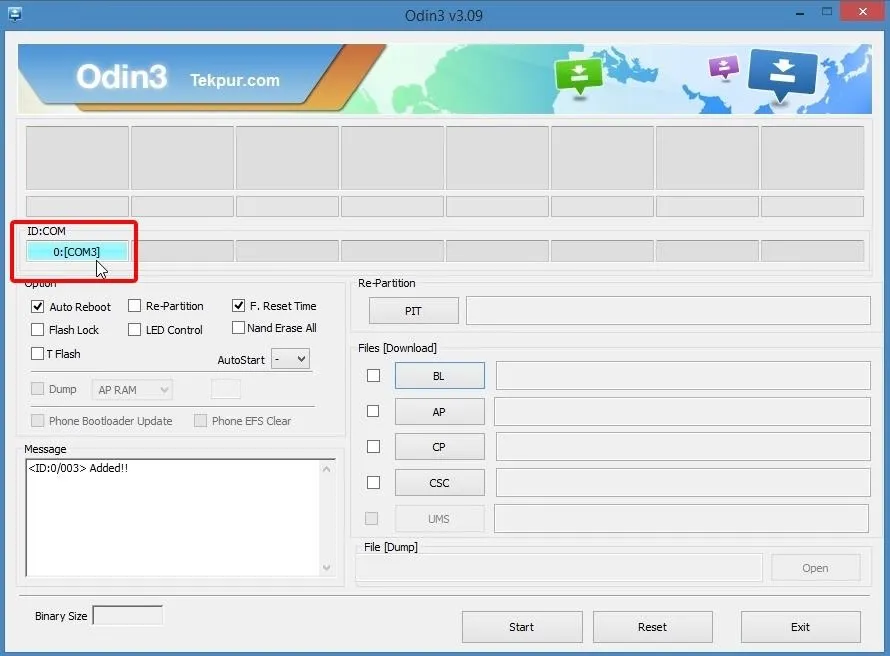Click the AP file path field
This screenshot has width=890, height=656.
point(682,411)
